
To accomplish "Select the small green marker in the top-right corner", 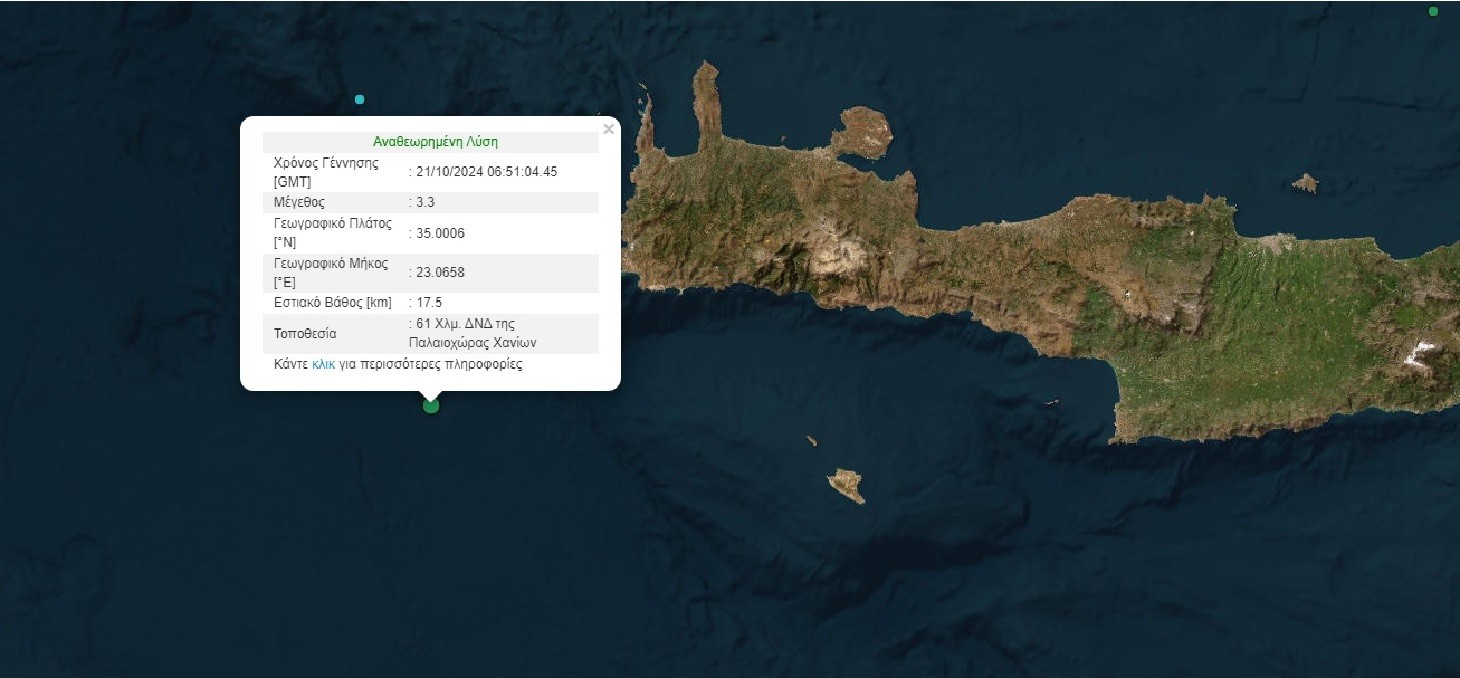I will point(1433,12).
